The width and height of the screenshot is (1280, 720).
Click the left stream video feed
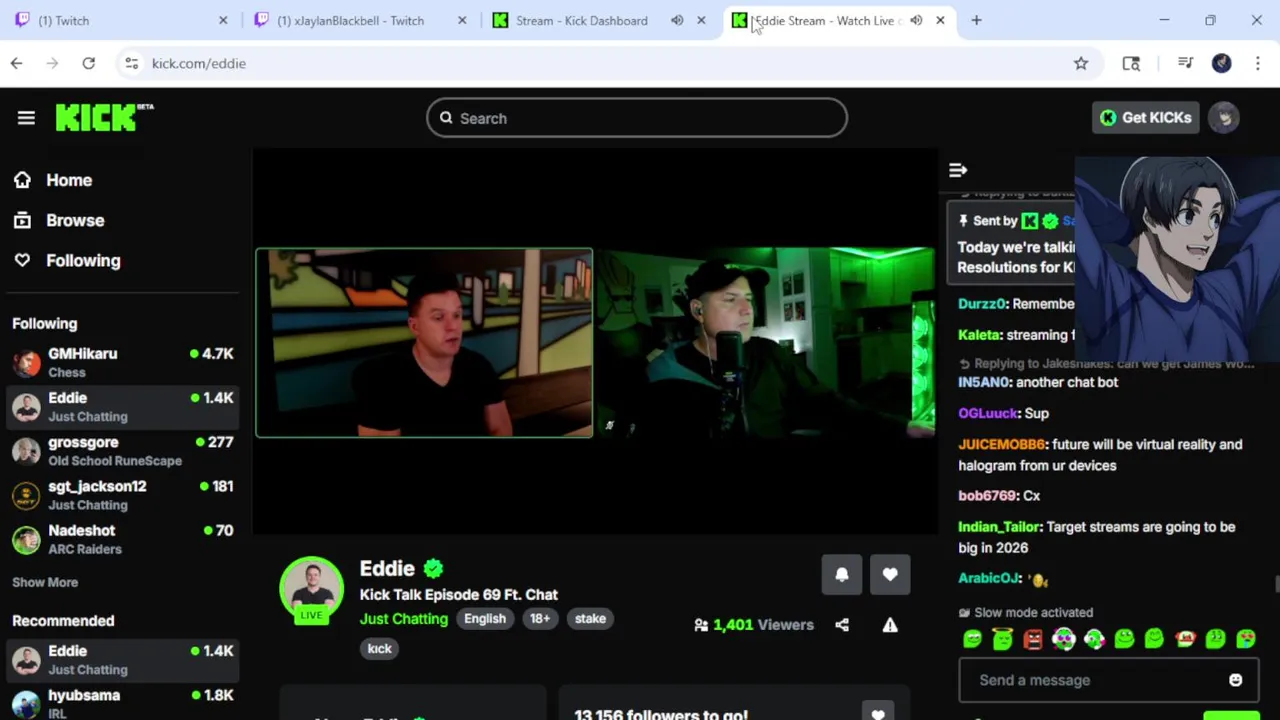click(424, 343)
